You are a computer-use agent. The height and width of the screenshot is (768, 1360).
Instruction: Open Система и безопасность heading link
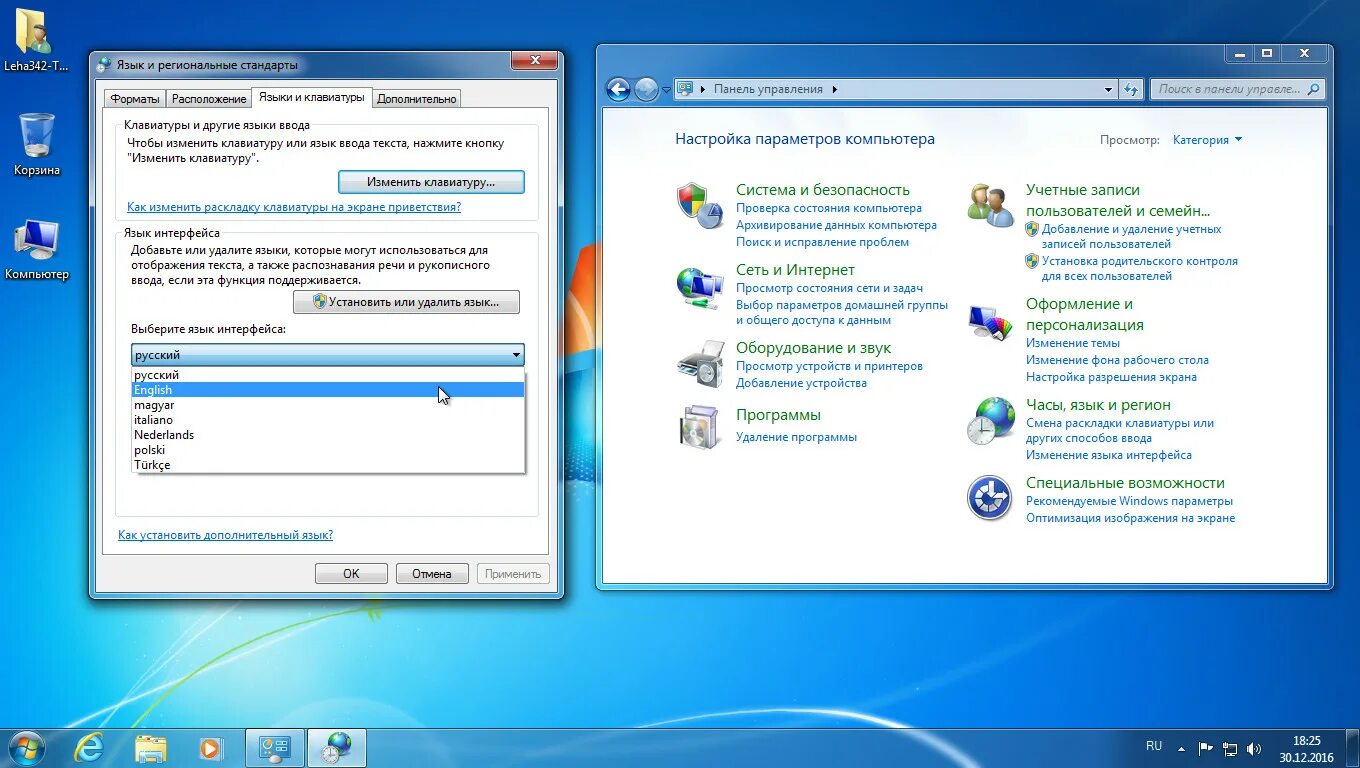point(823,190)
